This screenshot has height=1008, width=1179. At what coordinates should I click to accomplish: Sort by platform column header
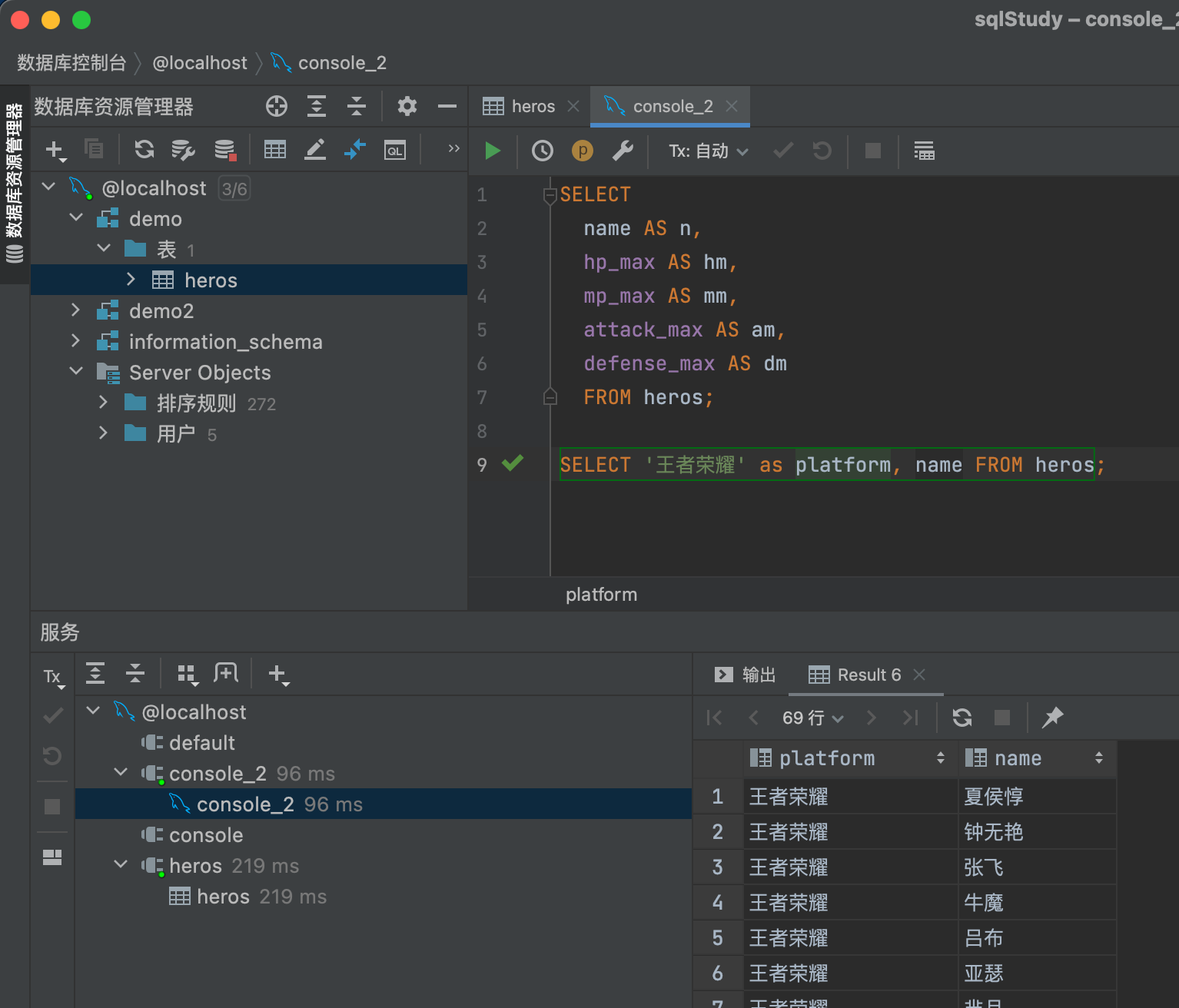point(850,758)
